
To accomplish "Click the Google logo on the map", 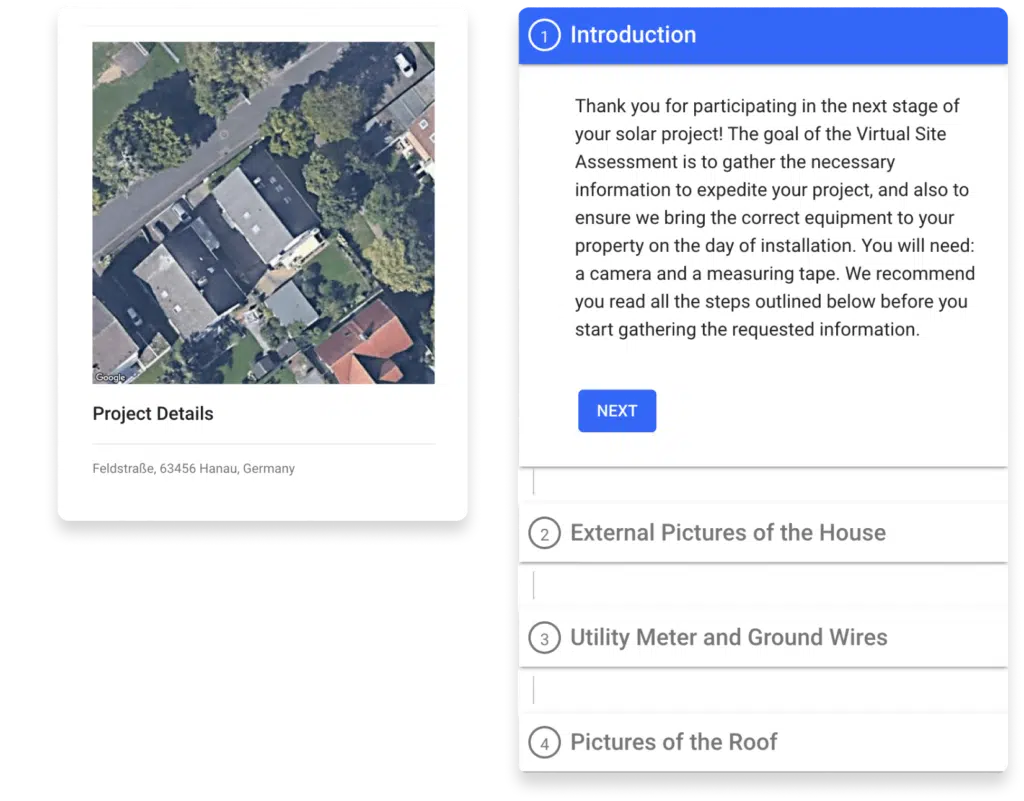I will coord(110,377).
